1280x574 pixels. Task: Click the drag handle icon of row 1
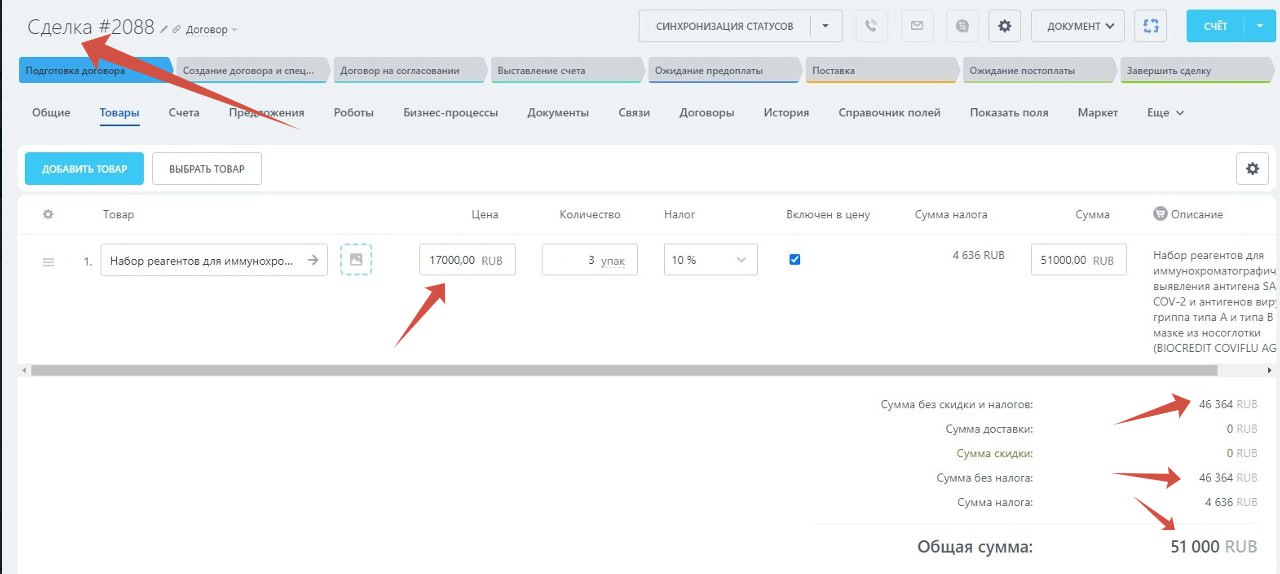(48, 262)
